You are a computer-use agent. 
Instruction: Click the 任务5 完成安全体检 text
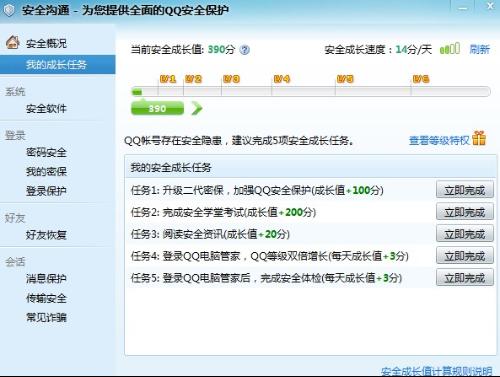coord(266,278)
